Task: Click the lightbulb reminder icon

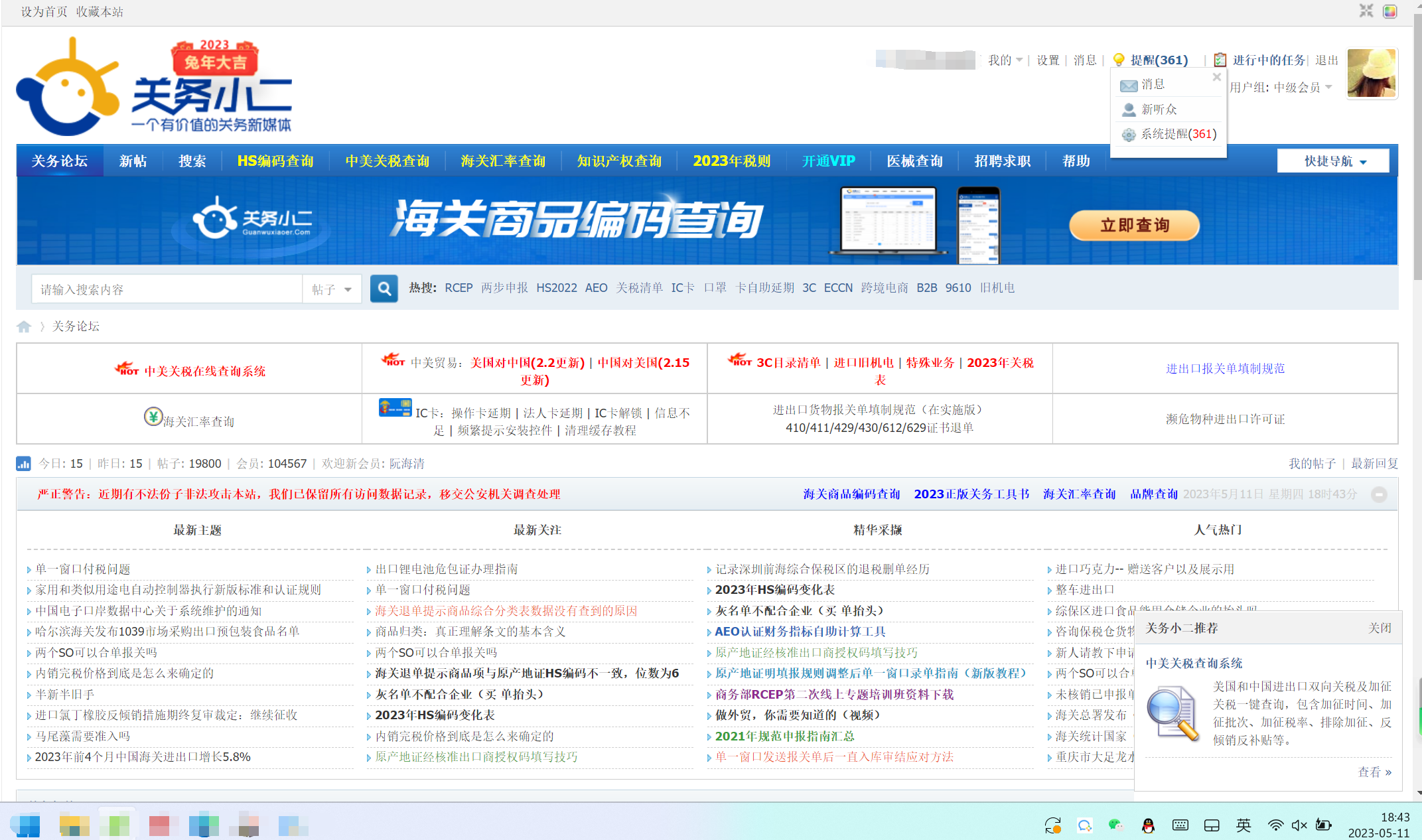Action: tap(1119, 60)
